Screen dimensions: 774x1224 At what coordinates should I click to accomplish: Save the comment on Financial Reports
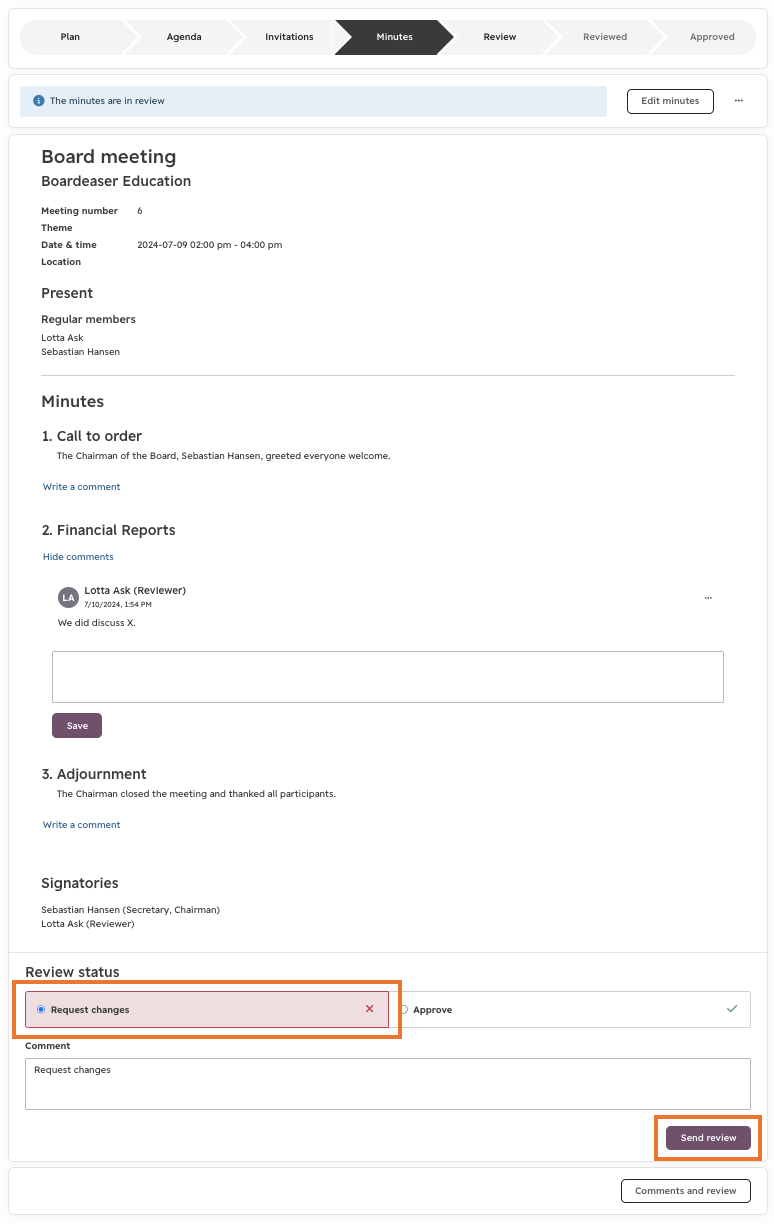coord(77,726)
